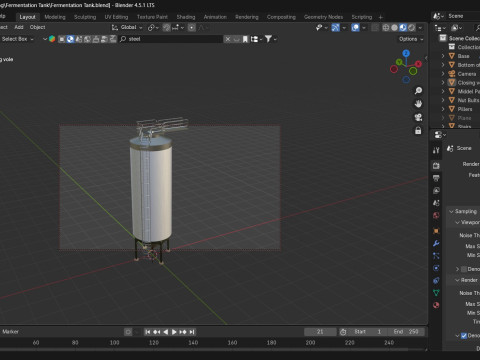
Task: Open Object Data properties tab
Action: (436, 293)
